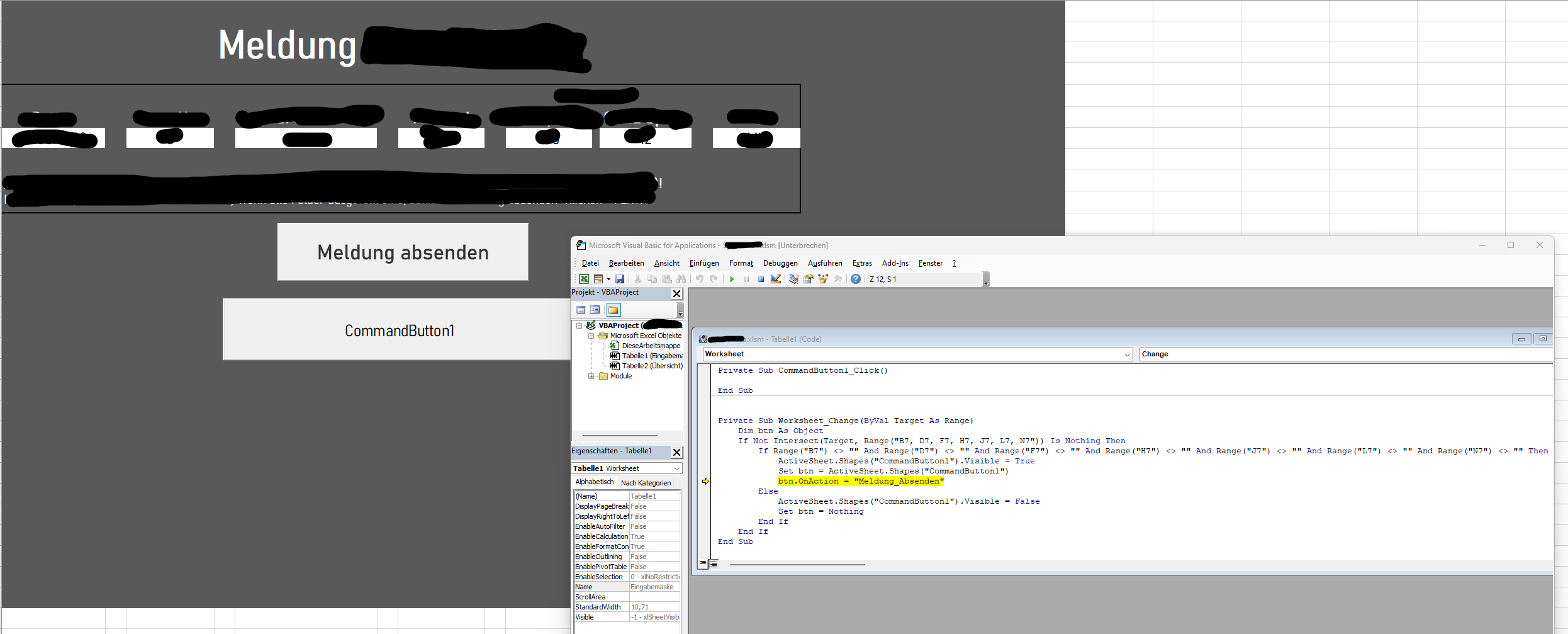Image resolution: width=1568 pixels, height=634 pixels.
Task: Toggle Design Mode with the ruler icon
Action: point(776,279)
